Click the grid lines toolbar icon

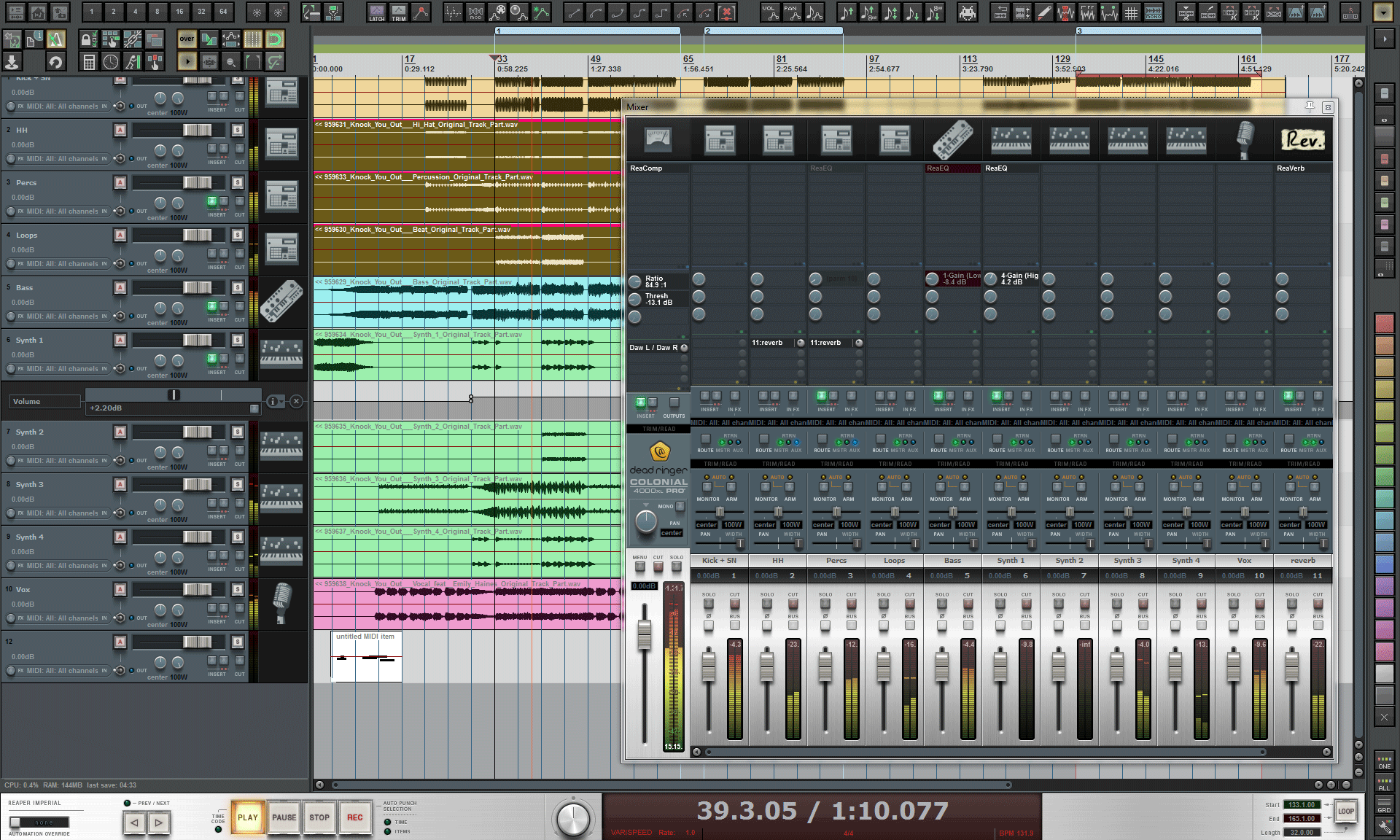(x=1131, y=12)
